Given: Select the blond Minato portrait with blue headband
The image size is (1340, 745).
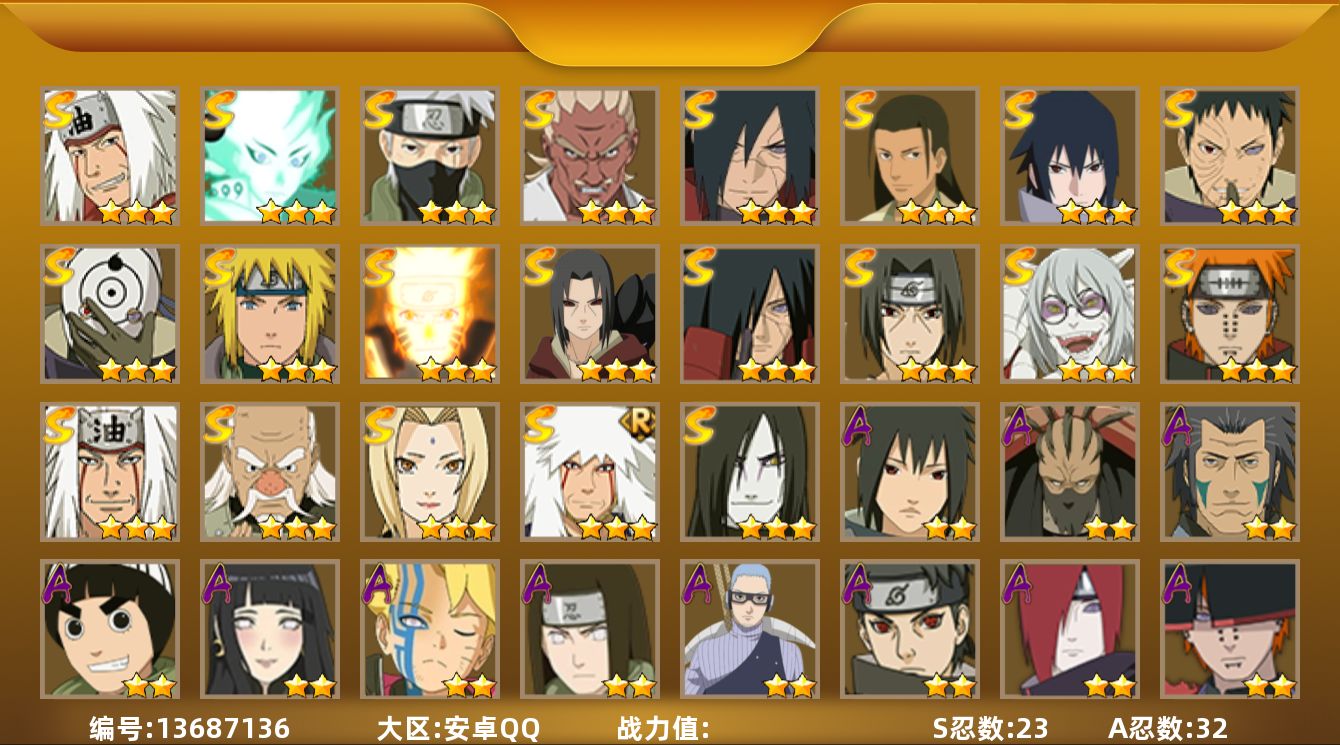Looking at the screenshot, I should [270, 314].
